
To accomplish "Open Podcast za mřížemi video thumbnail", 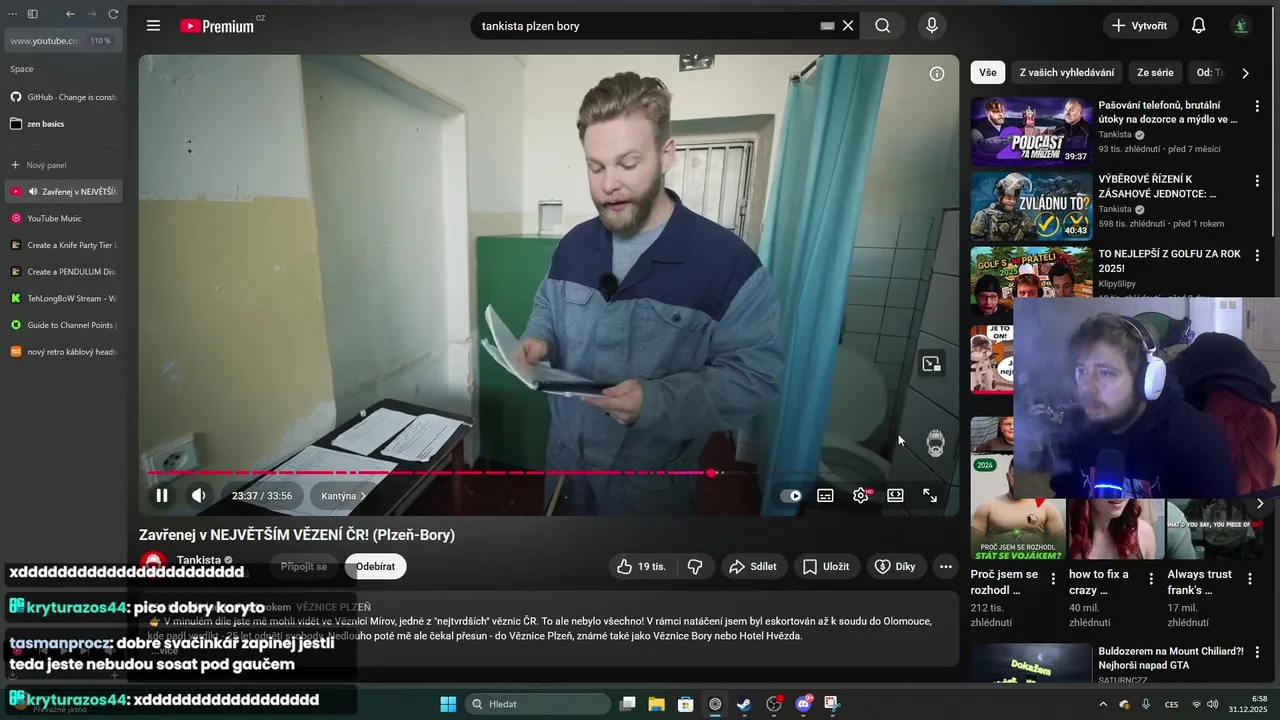I will (x=1031, y=131).
